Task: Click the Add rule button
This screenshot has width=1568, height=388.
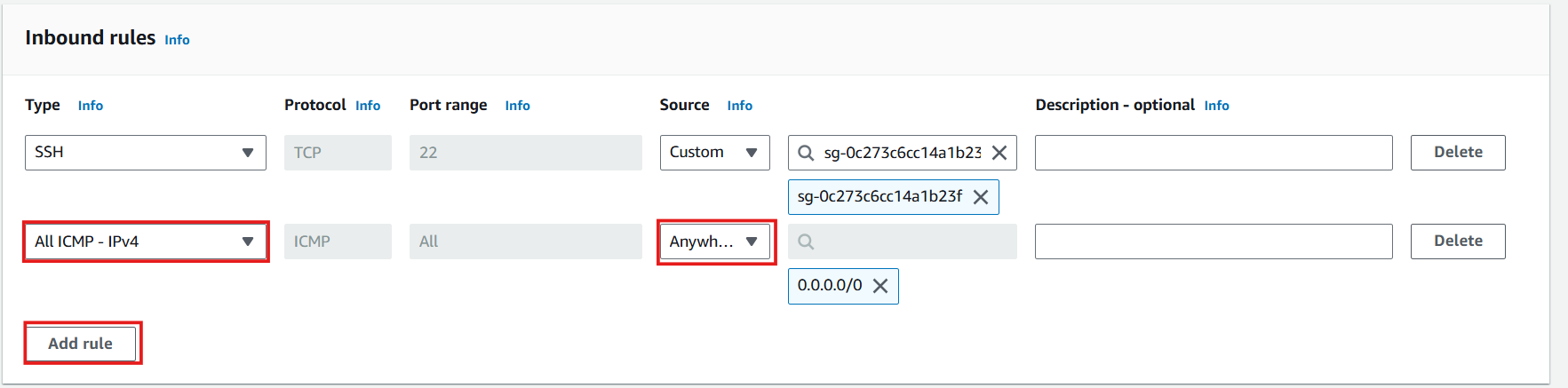Action: [x=80, y=344]
